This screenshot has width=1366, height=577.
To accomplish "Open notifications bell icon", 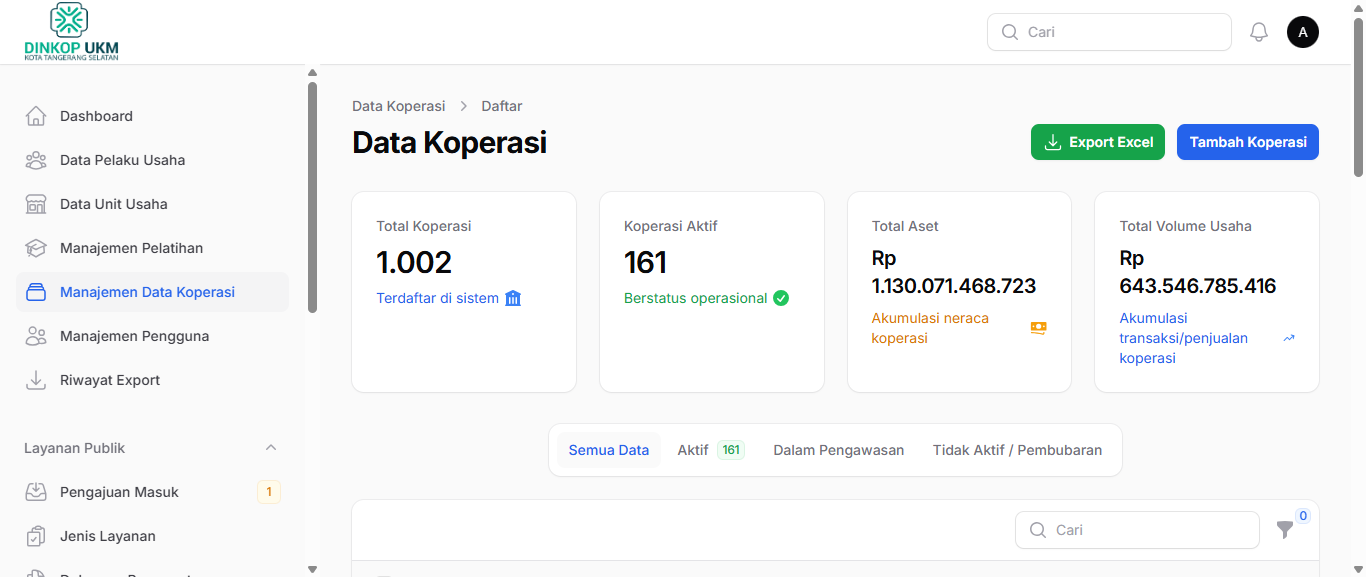I will (1259, 32).
